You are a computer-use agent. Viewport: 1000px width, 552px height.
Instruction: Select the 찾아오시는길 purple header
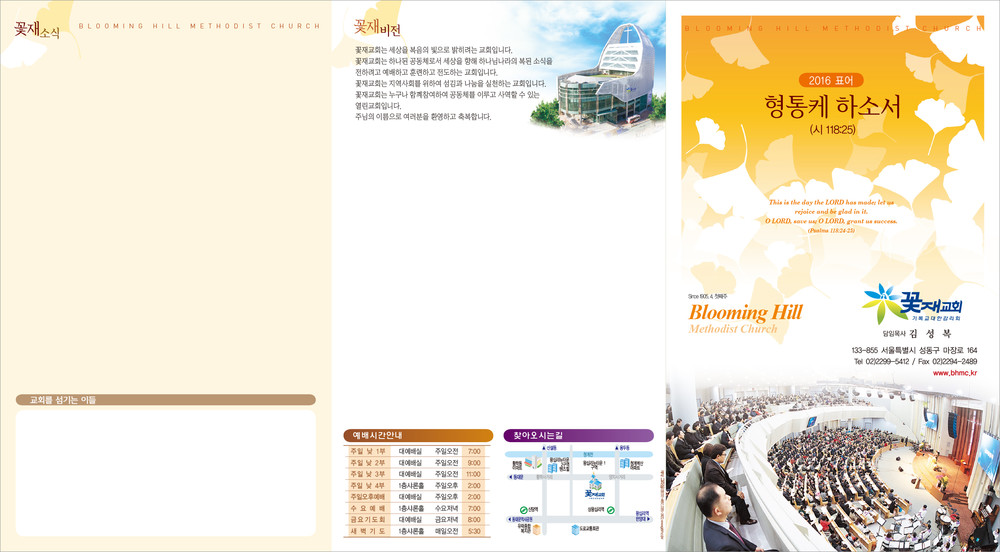[x=578, y=436]
